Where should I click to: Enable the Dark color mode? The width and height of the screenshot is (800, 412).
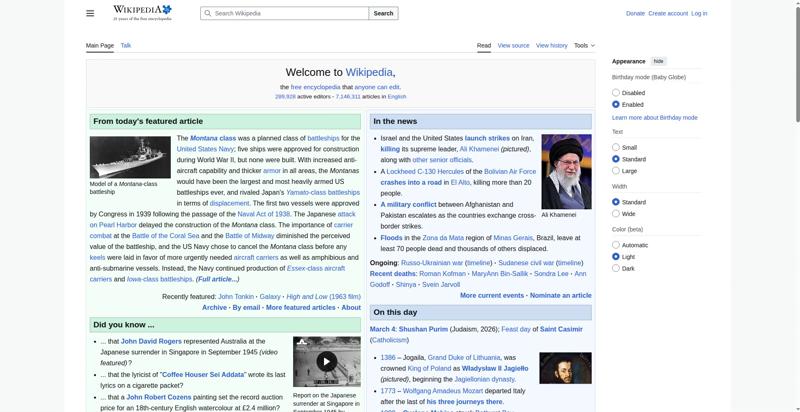[616, 269]
